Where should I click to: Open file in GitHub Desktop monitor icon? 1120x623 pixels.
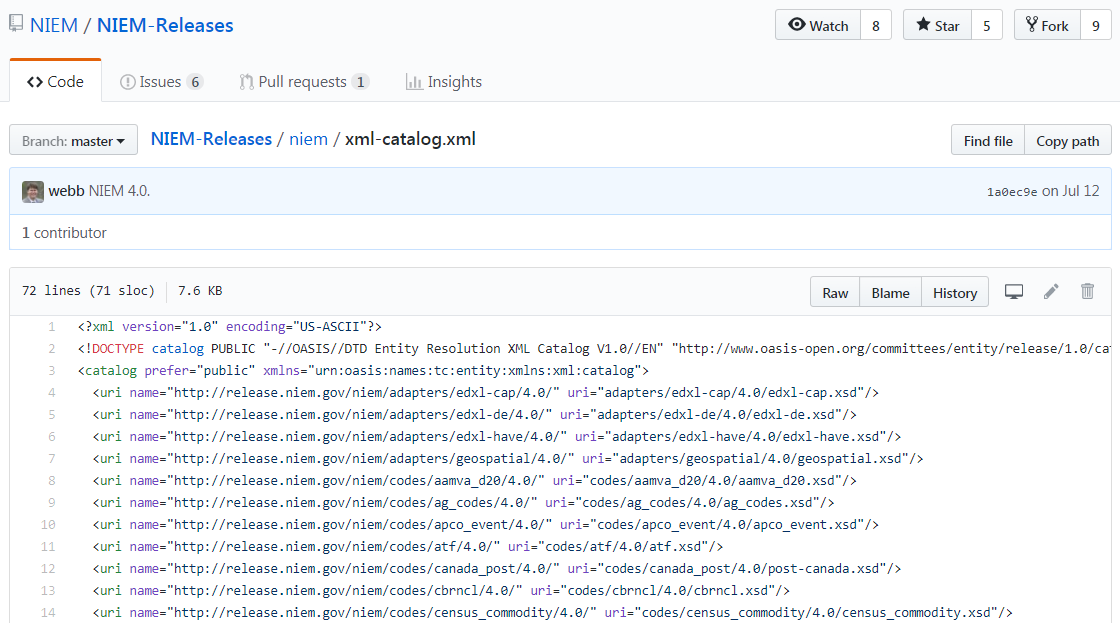pos(1014,292)
